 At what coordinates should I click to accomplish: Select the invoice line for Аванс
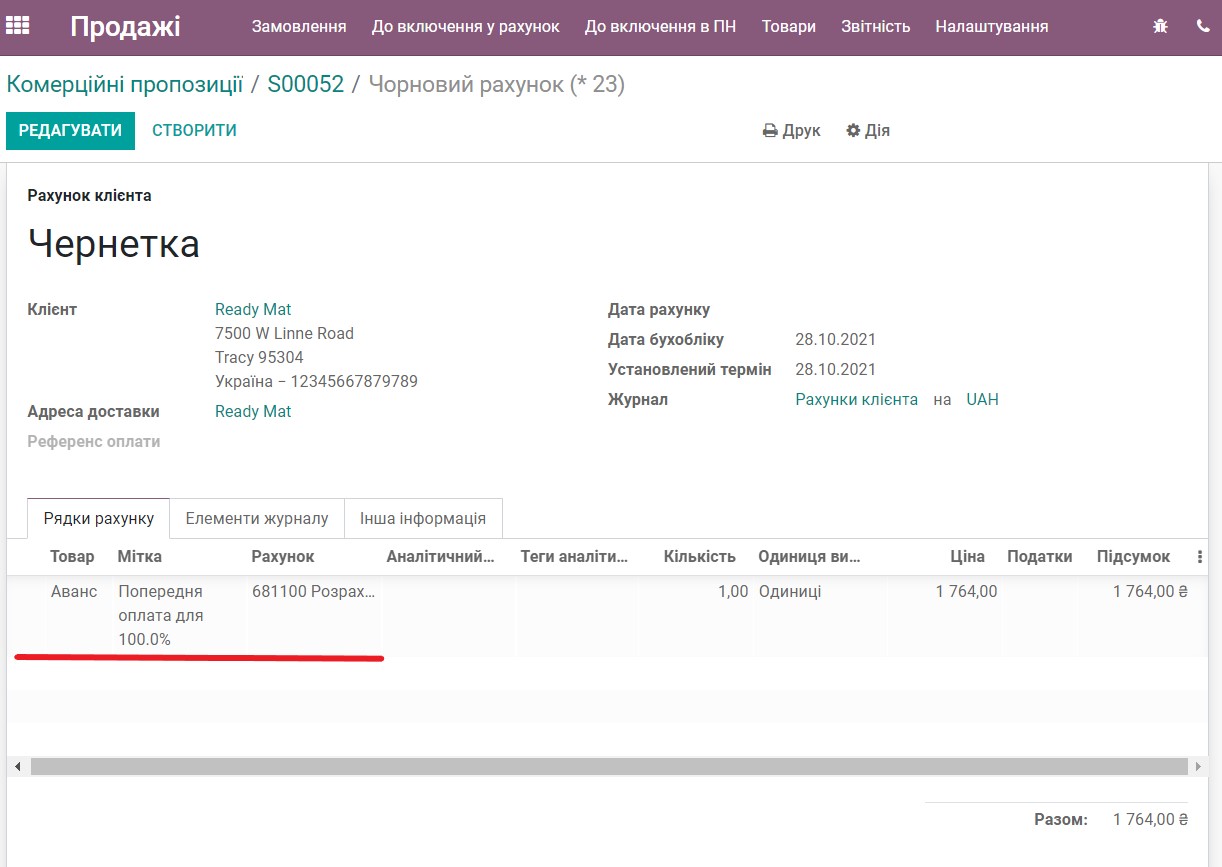[73, 591]
